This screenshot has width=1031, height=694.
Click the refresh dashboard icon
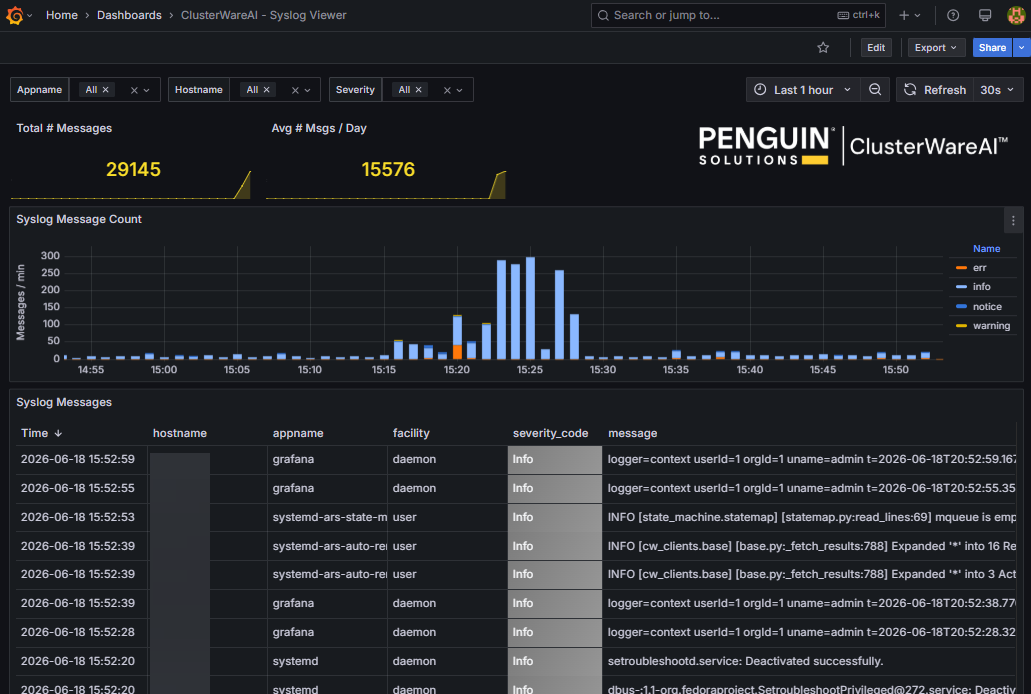coord(911,89)
